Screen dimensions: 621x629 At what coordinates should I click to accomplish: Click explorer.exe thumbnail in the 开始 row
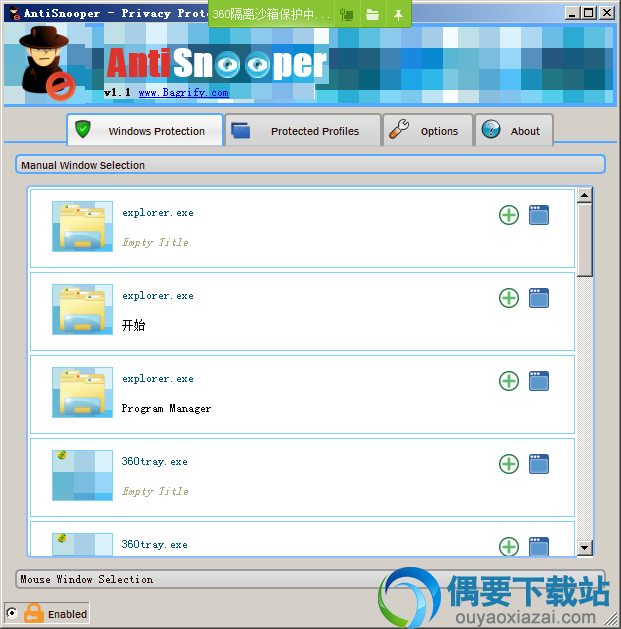(x=82, y=310)
